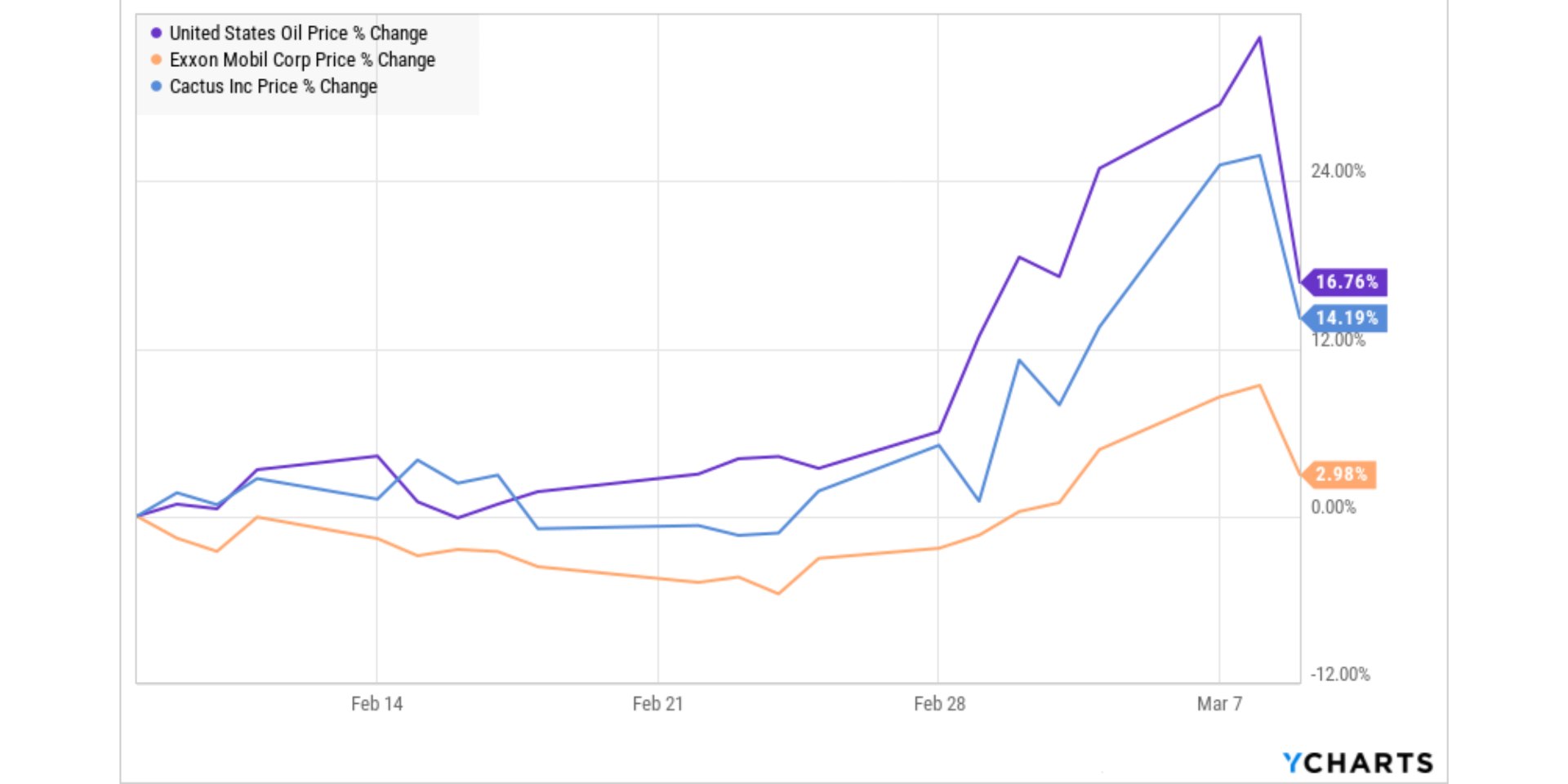
Task: Select the United States Oil Price % Change label
Action: click(x=298, y=33)
